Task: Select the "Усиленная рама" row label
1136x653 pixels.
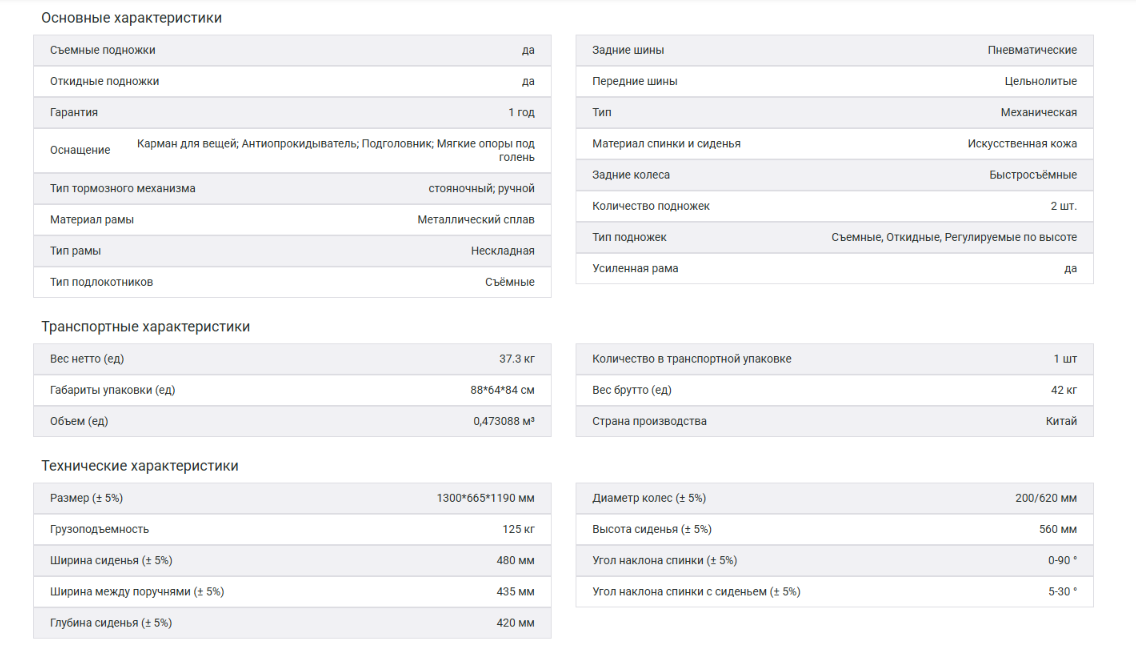Action: click(635, 269)
